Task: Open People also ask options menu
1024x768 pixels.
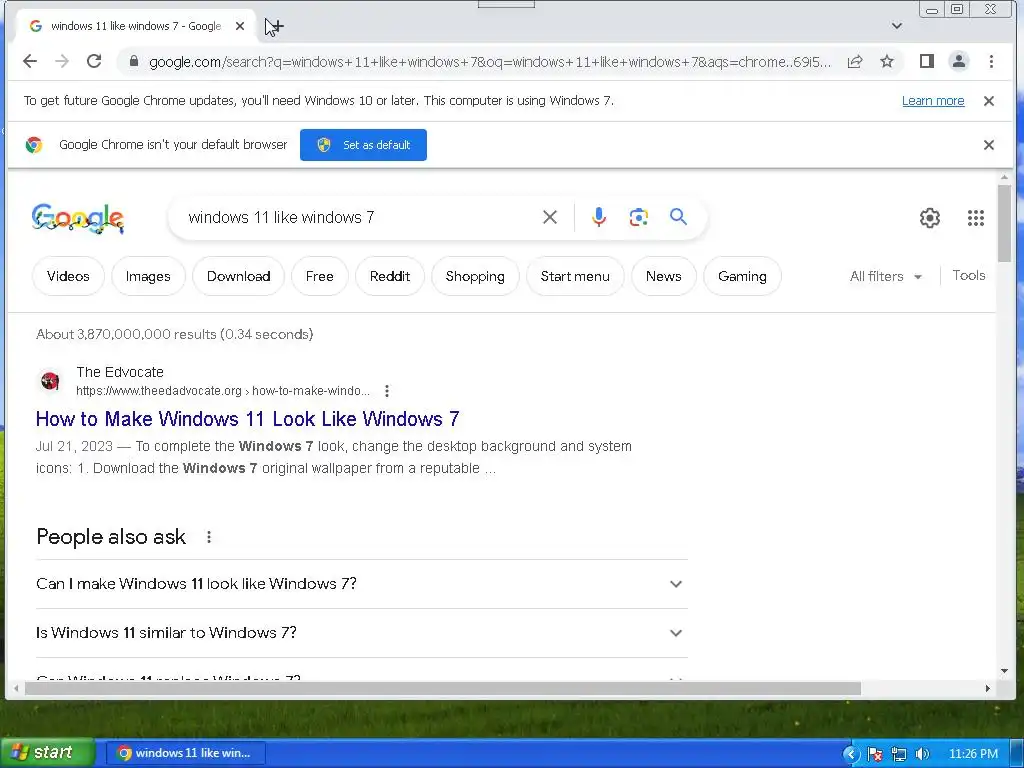Action: pos(209,537)
